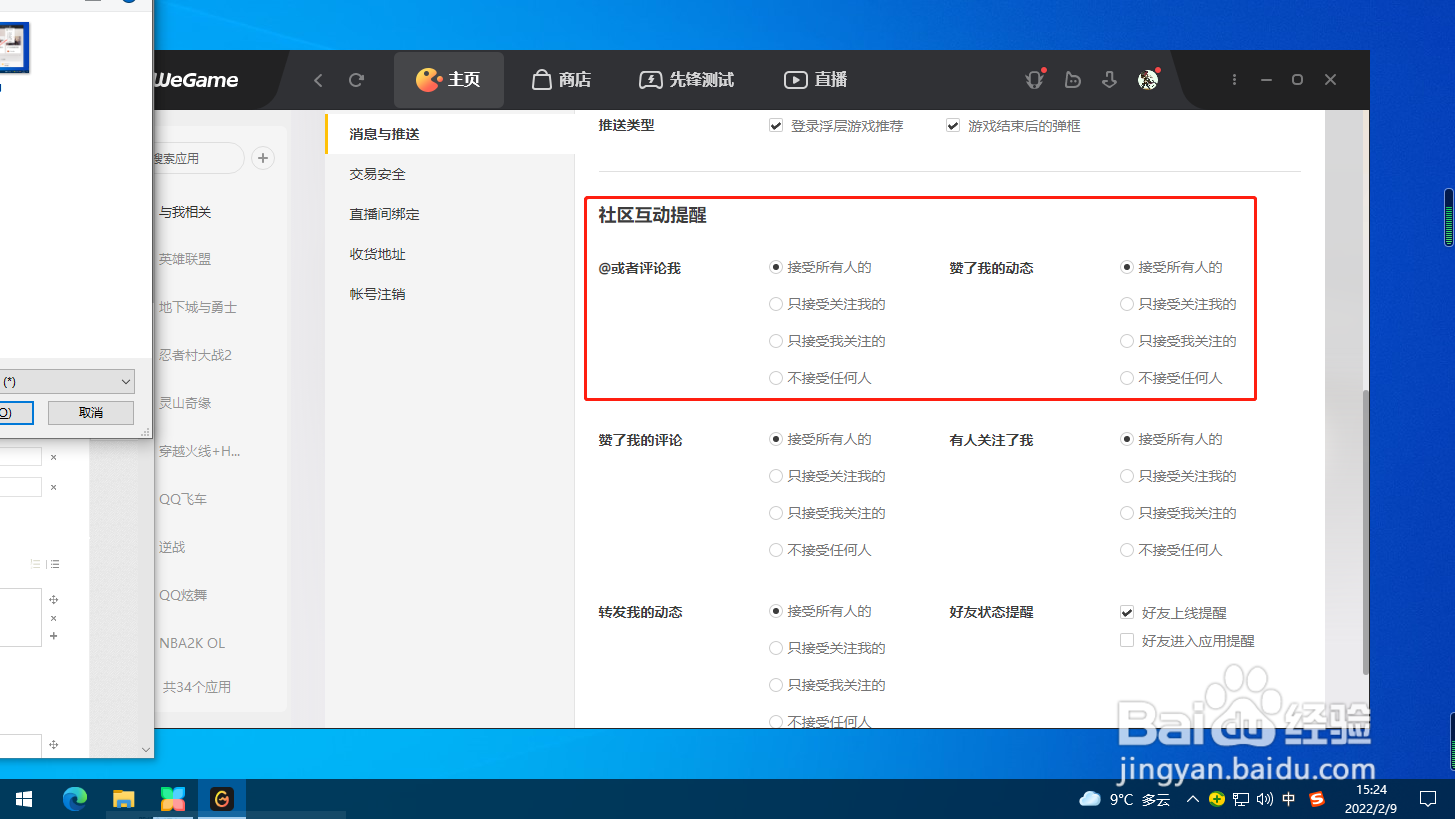
Task: Click the back navigation arrow
Action: [x=318, y=79]
